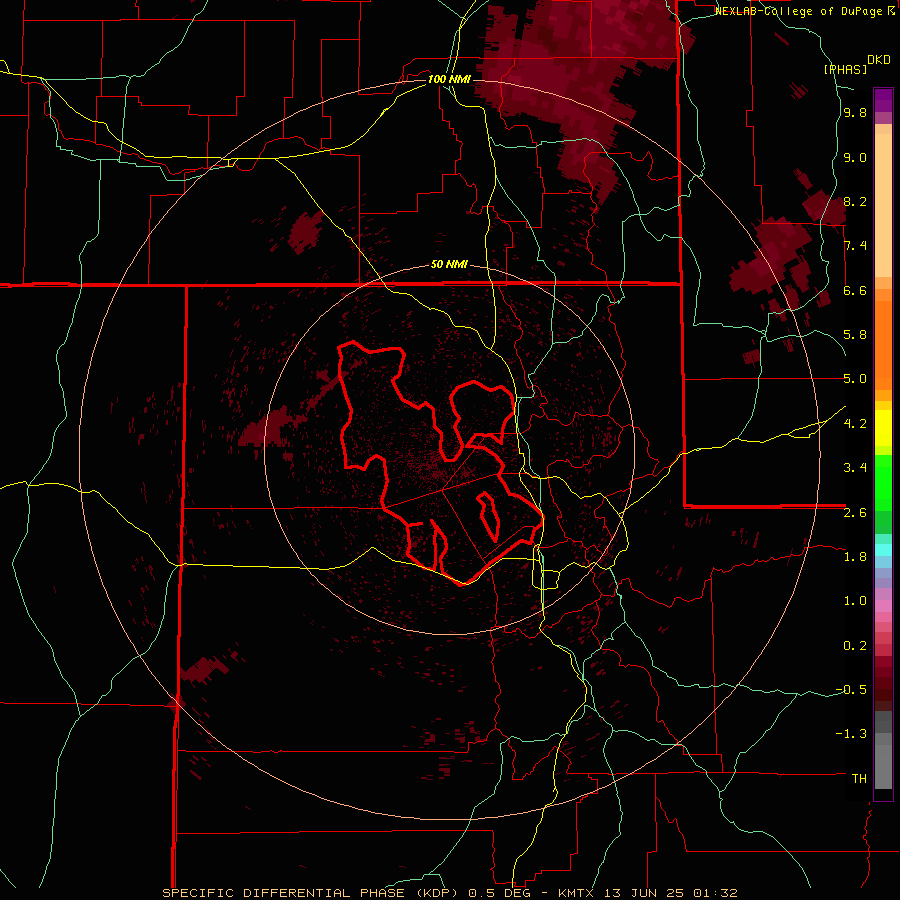900x900 pixels.
Task: Click the 5.8 legend value
Action: click(855, 335)
